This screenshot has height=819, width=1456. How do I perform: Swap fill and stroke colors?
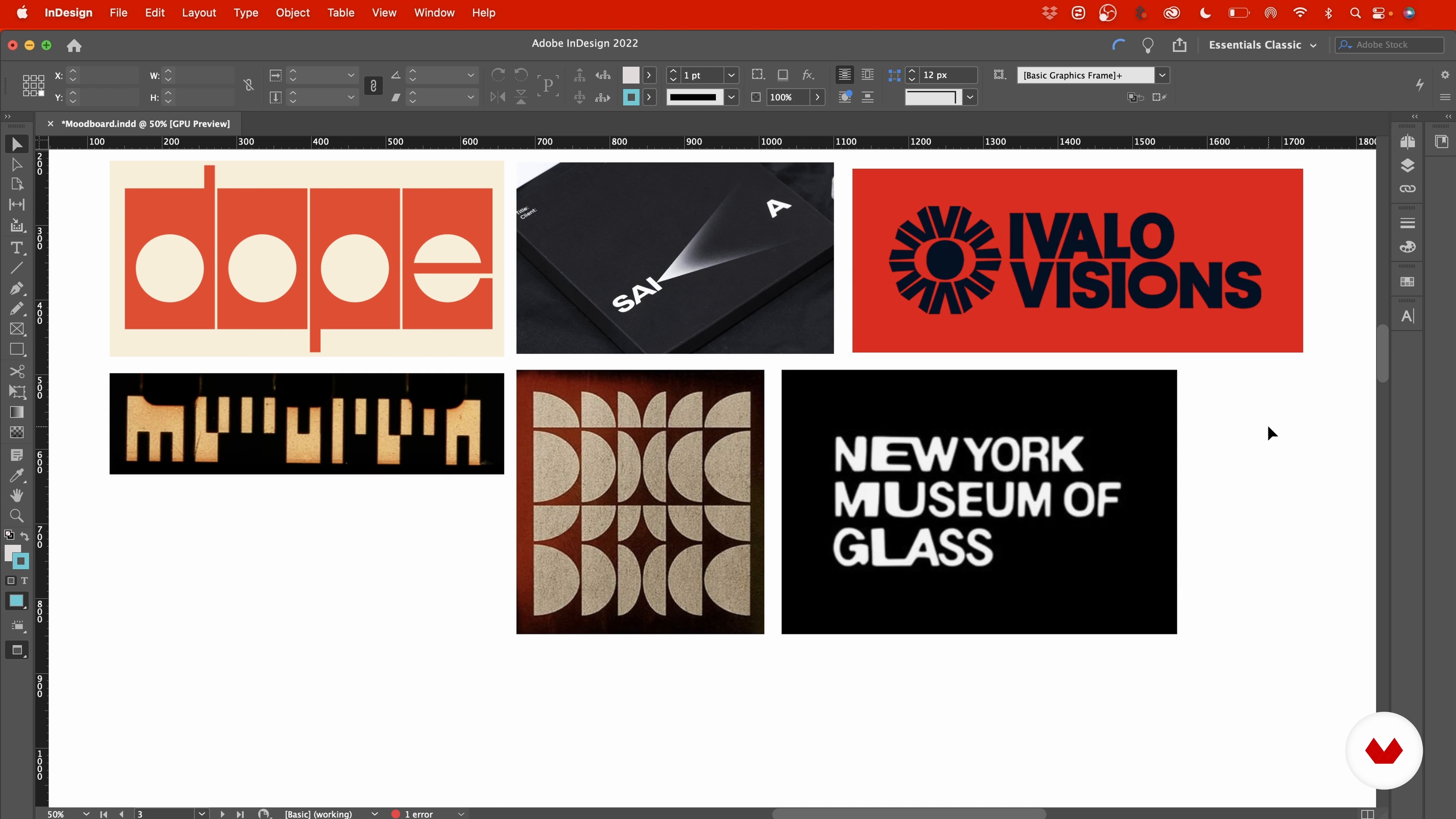(x=25, y=536)
